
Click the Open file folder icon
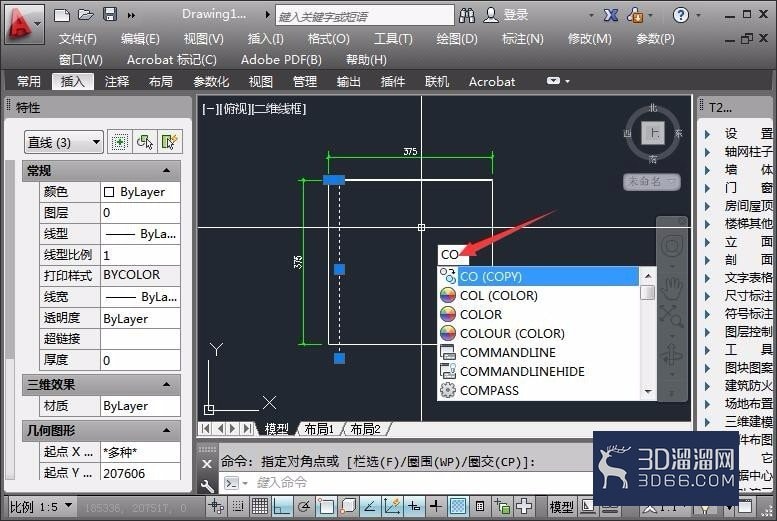(85, 14)
